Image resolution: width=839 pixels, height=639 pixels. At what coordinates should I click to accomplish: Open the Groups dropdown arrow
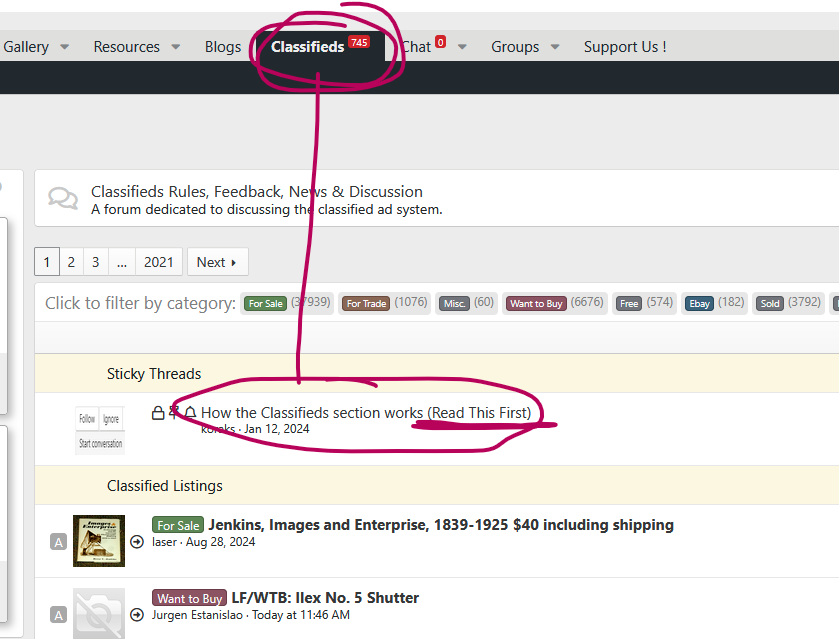tap(555, 47)
